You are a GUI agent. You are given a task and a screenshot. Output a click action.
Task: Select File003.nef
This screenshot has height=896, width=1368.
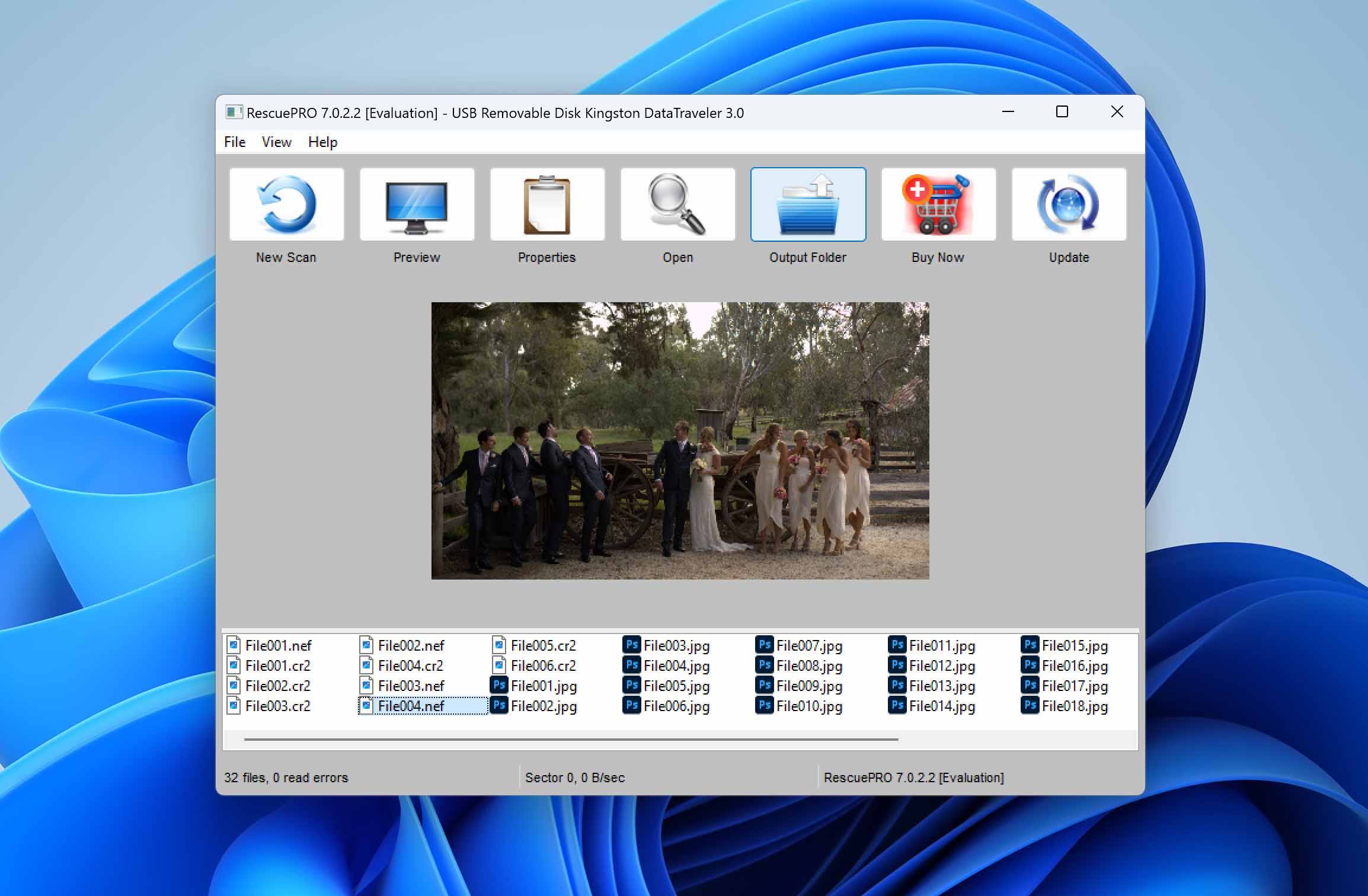pos(402,686)
